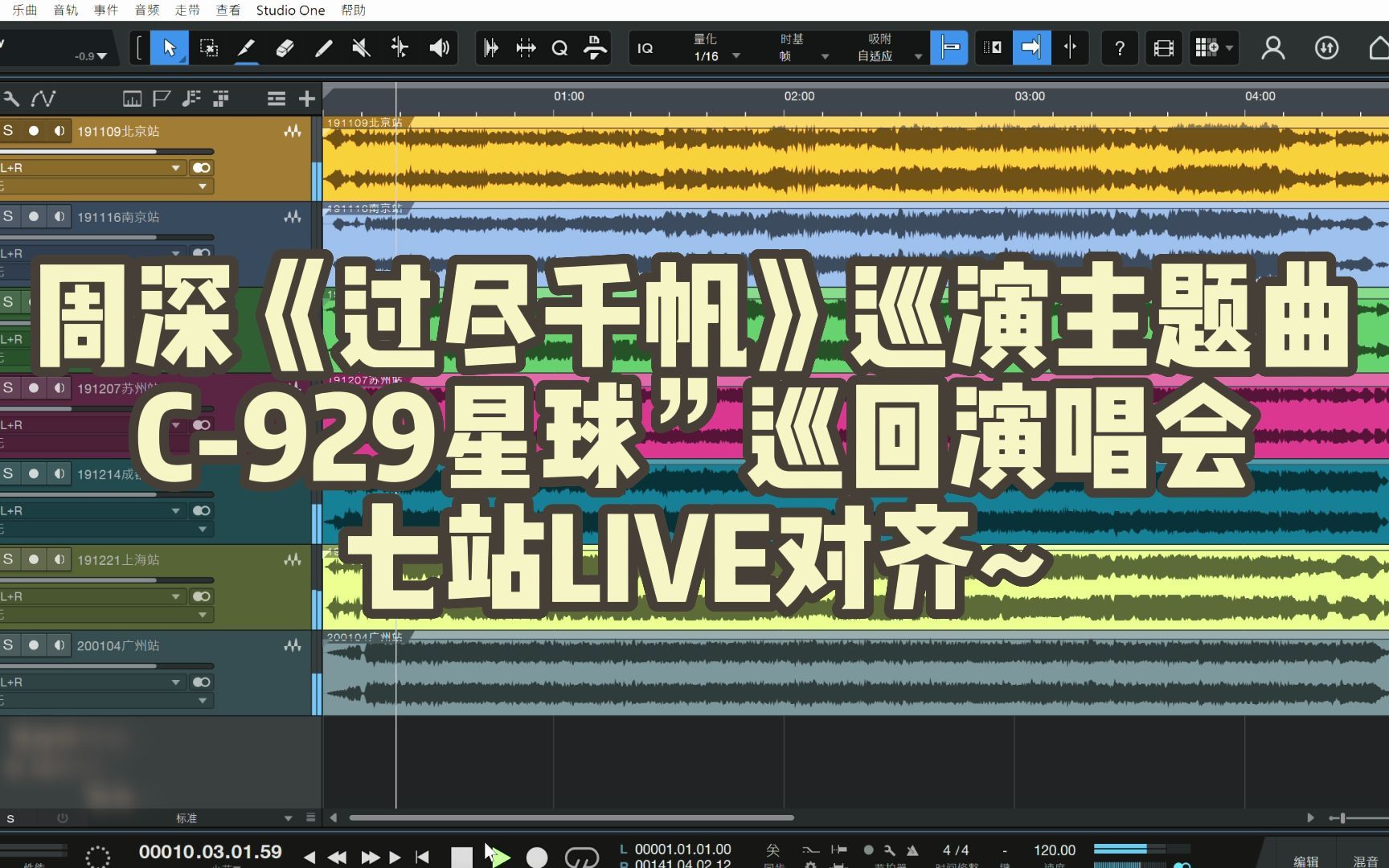Viewport: 1389px width, 868px height.
Task: Open the 音频 (Audio) menu
Action: [x=147, y=10]
